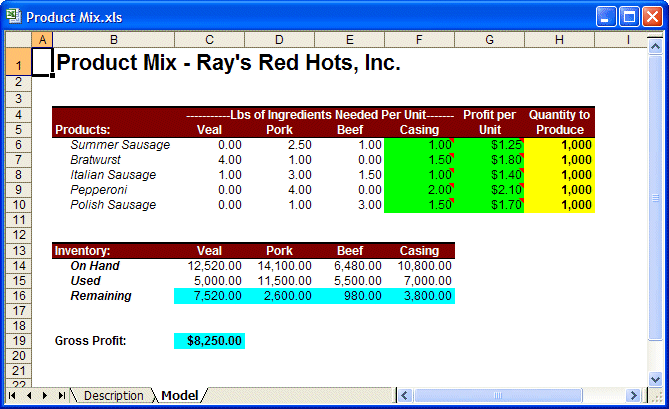This screenshot has height=409, width=669.
Task: Click 'Quantity to Produce' column heading
Action: 559,122
